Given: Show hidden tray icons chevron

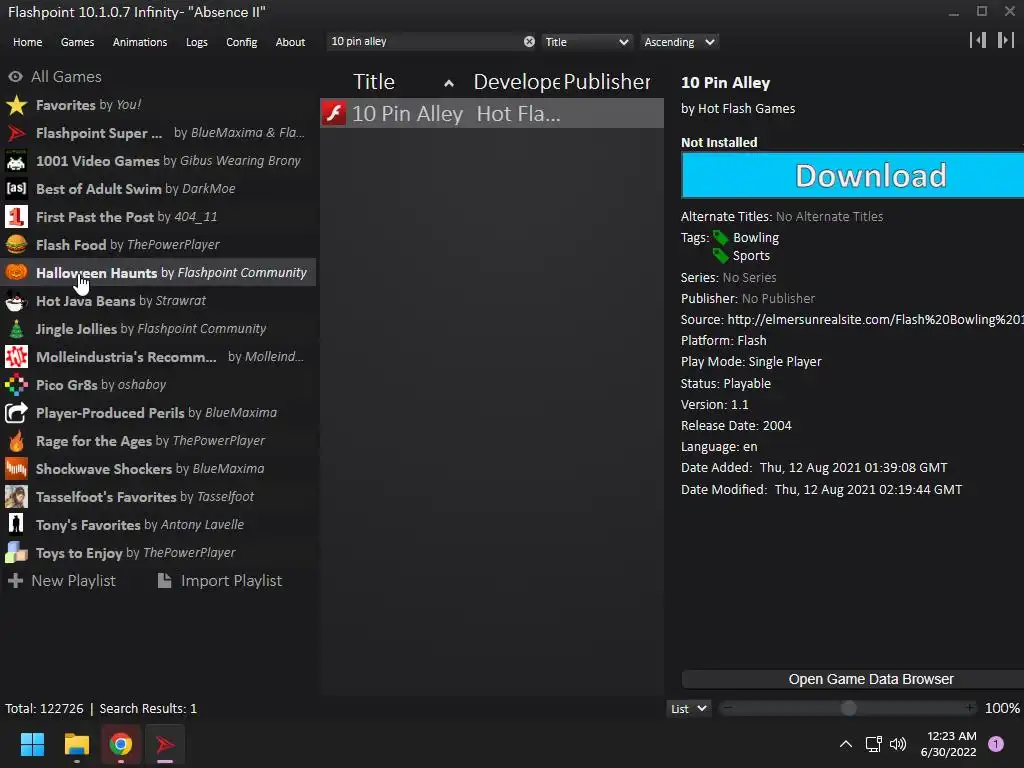Looking at the screenshot, I should click(846, 744).
